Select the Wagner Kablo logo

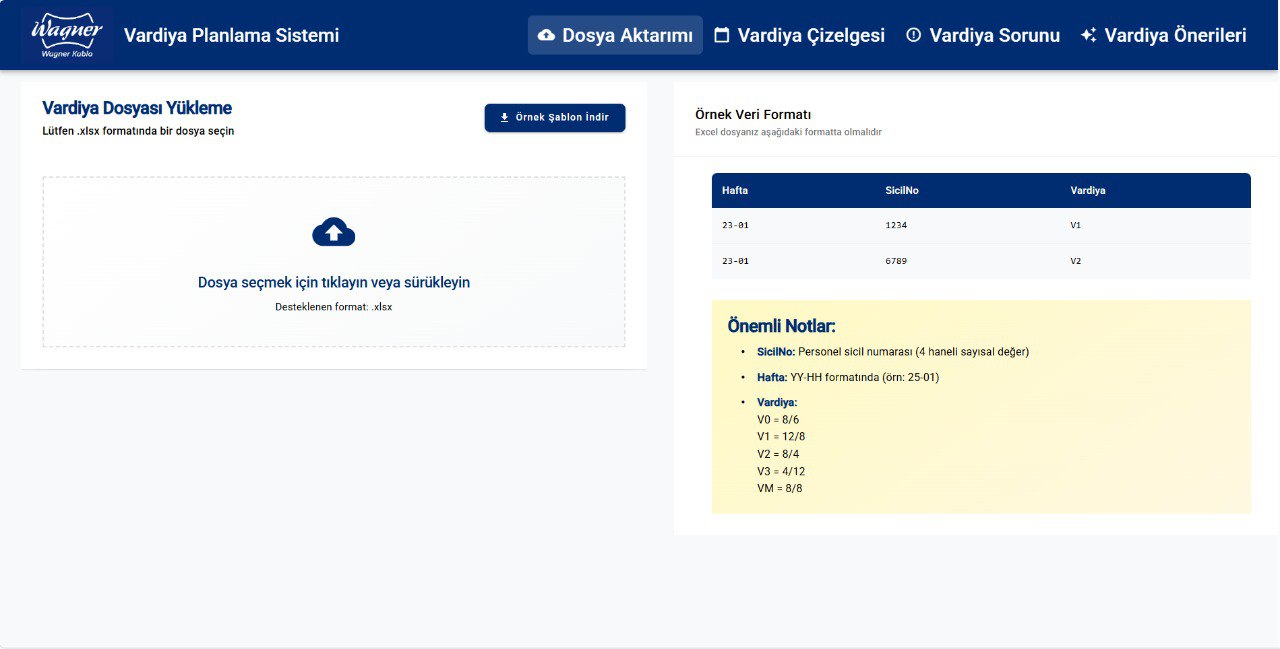pyautogui.click(x=66, y=35)
